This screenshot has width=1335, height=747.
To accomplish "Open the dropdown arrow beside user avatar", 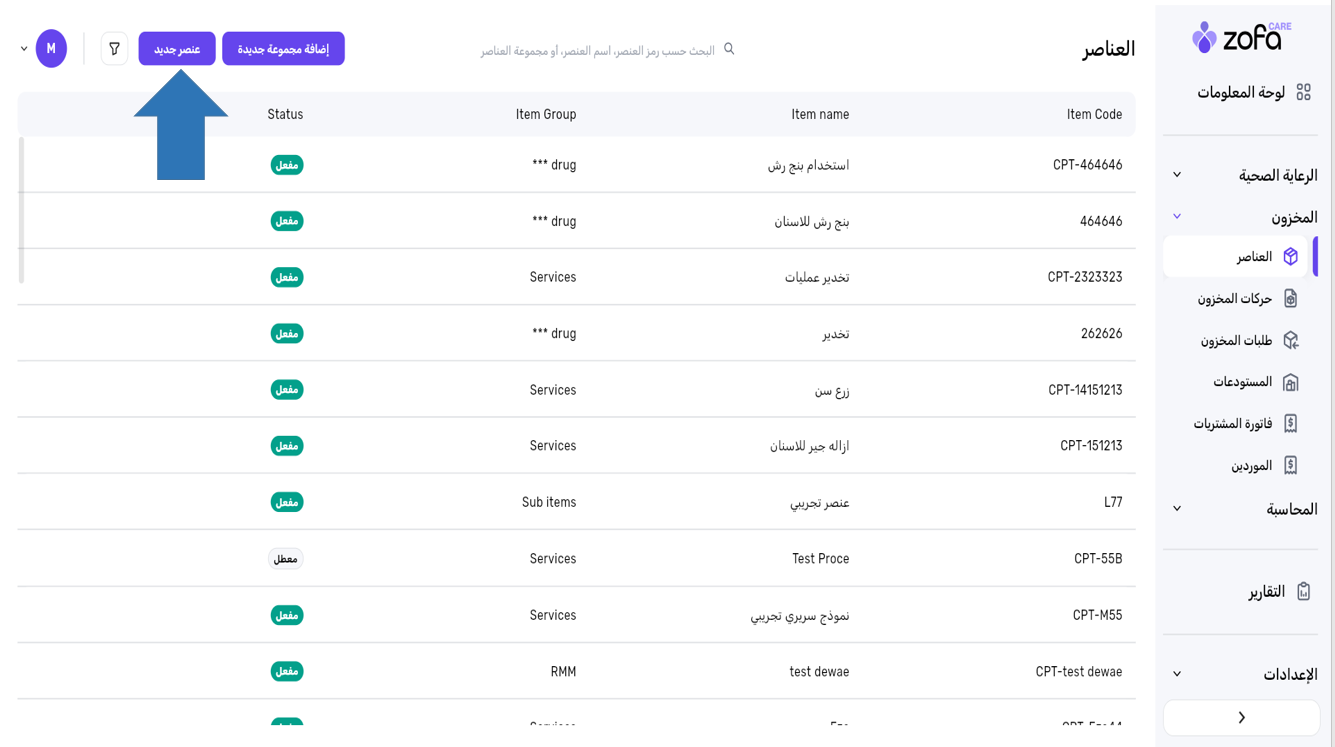I will tap(24, 49).
